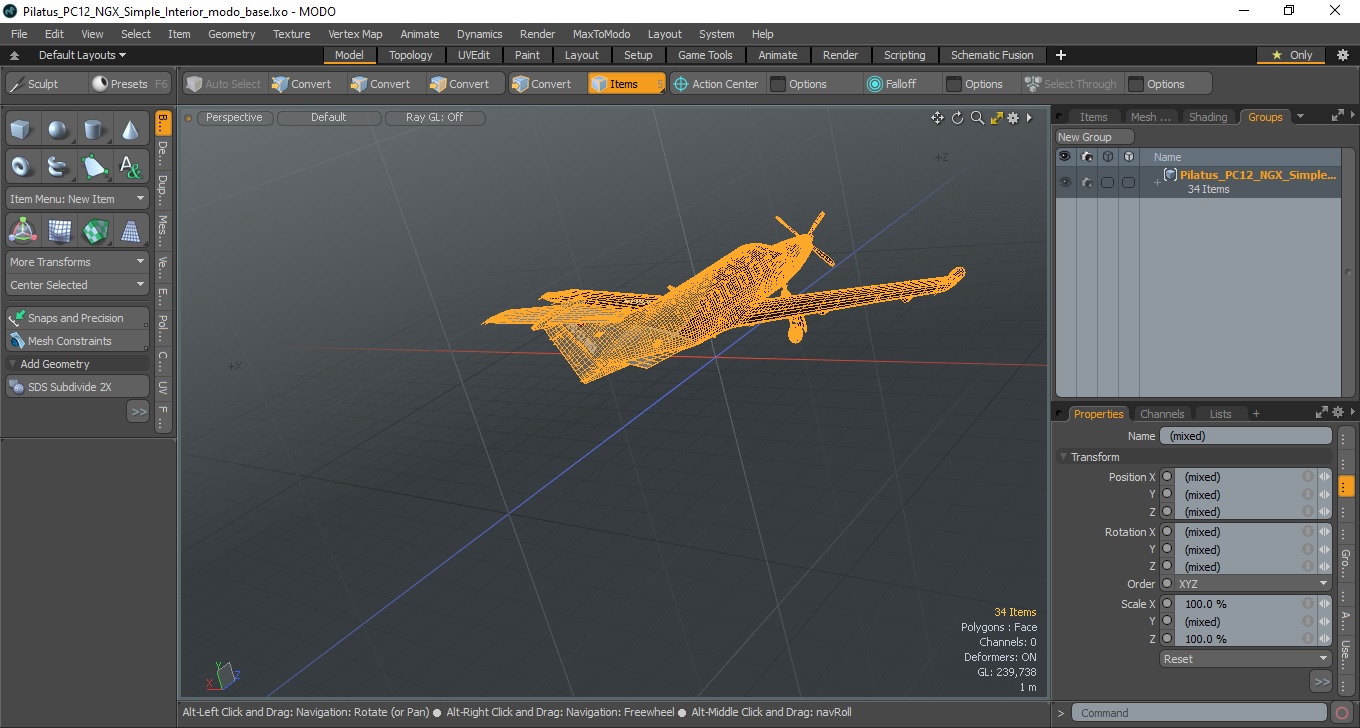Click the Command record circle icon
This screenshot has height=728, width=1360.
tap(1343, 713)
